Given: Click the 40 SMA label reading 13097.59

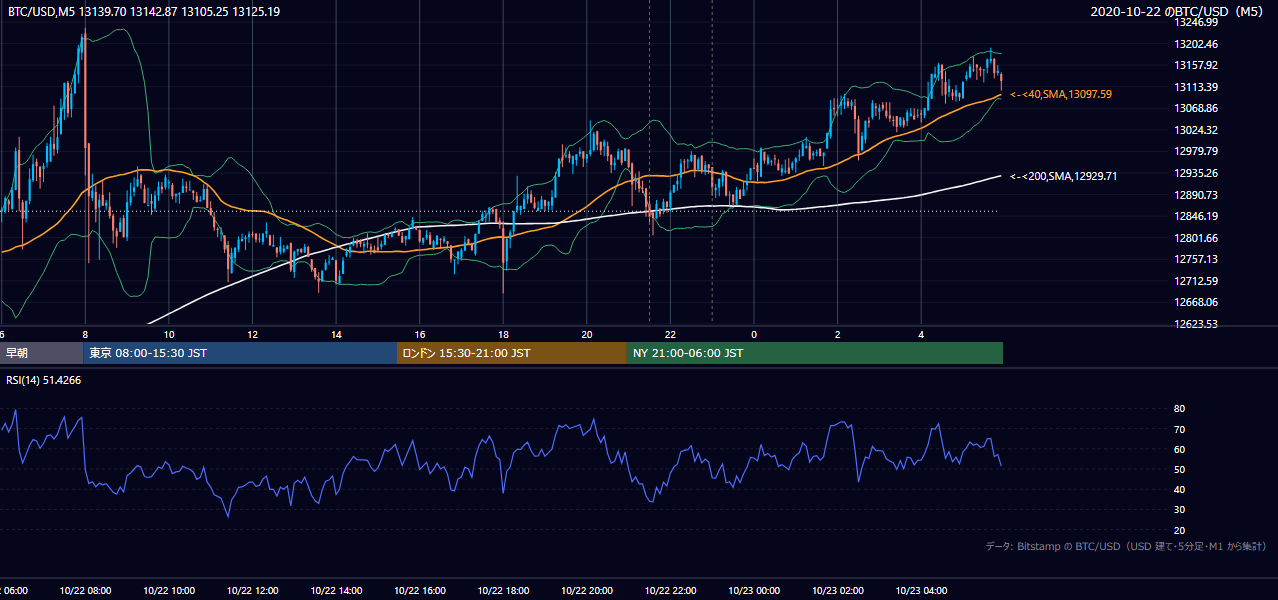Looking at the screenshot, I should point(1061,94).
